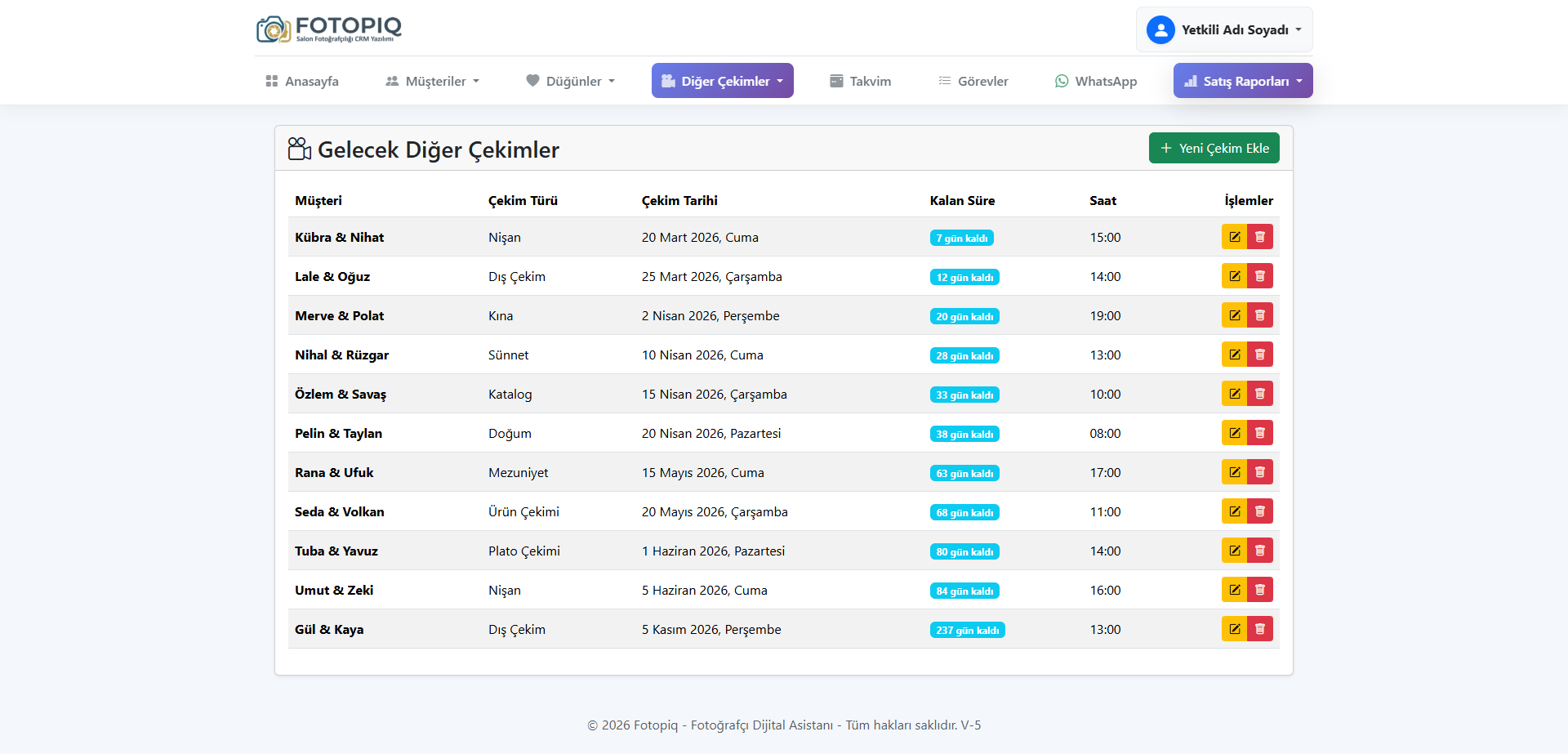
Task: Delete the Gül & Kaya shoot
Action: (x=1260, y=629)
